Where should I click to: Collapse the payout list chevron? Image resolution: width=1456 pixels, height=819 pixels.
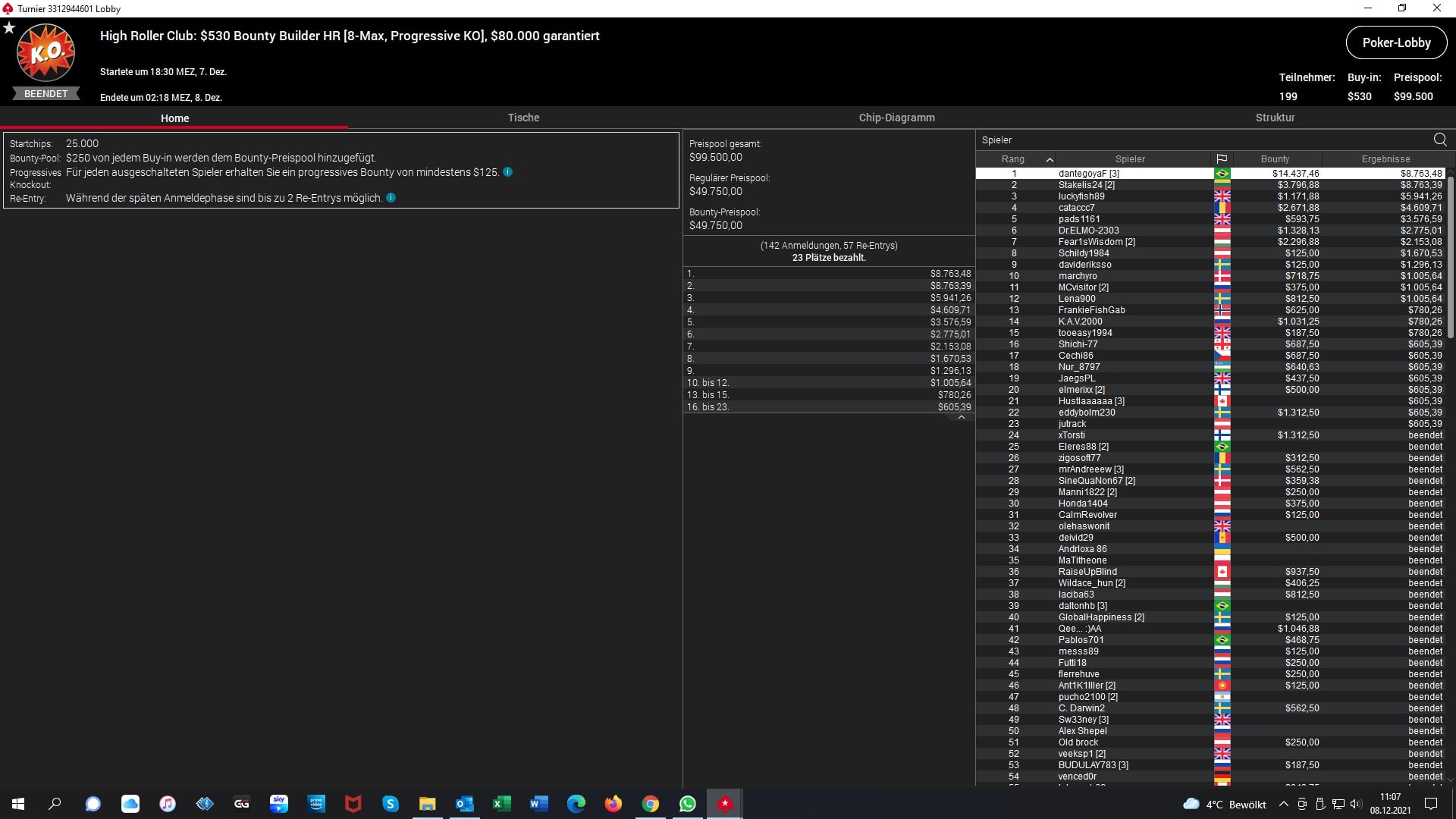coord(962,418)
